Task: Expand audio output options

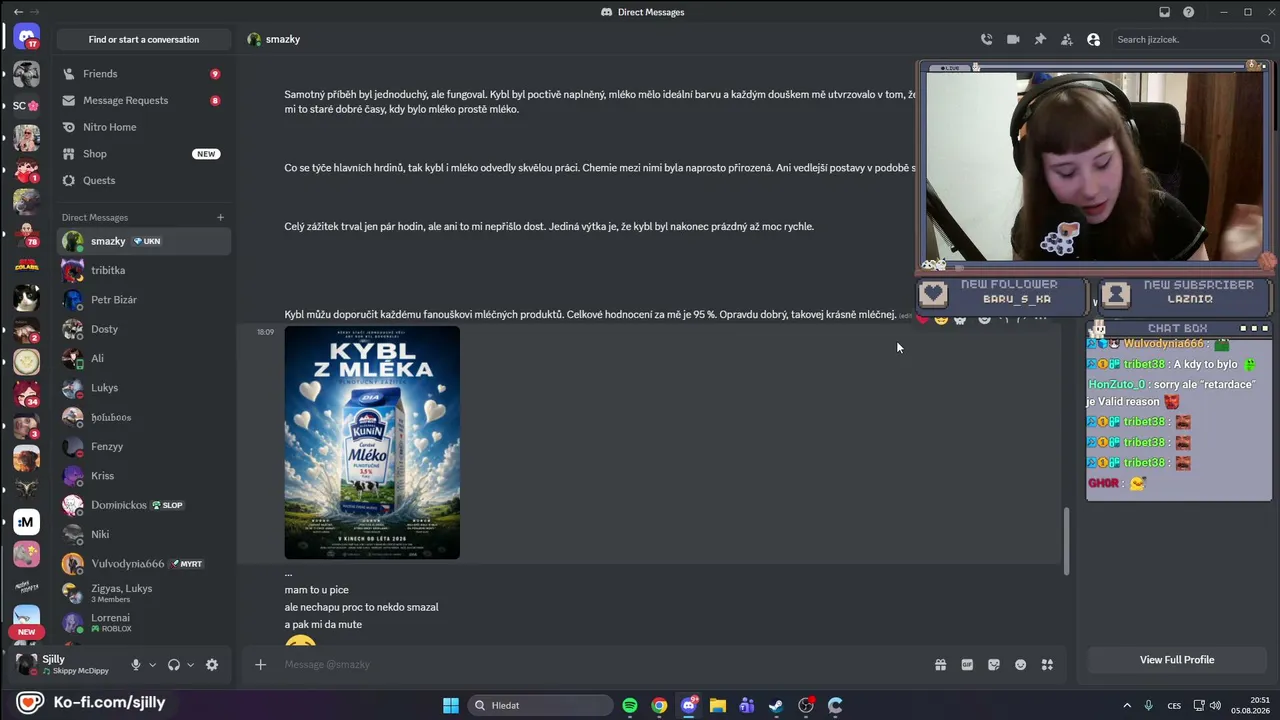Action: [190, 665]
